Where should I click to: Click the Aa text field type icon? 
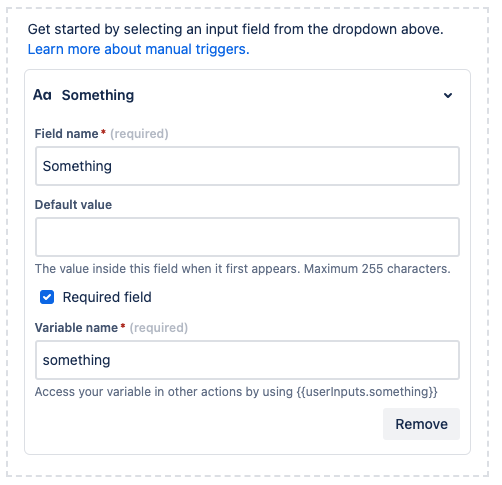pyautogui.click(x=42, y=95)
